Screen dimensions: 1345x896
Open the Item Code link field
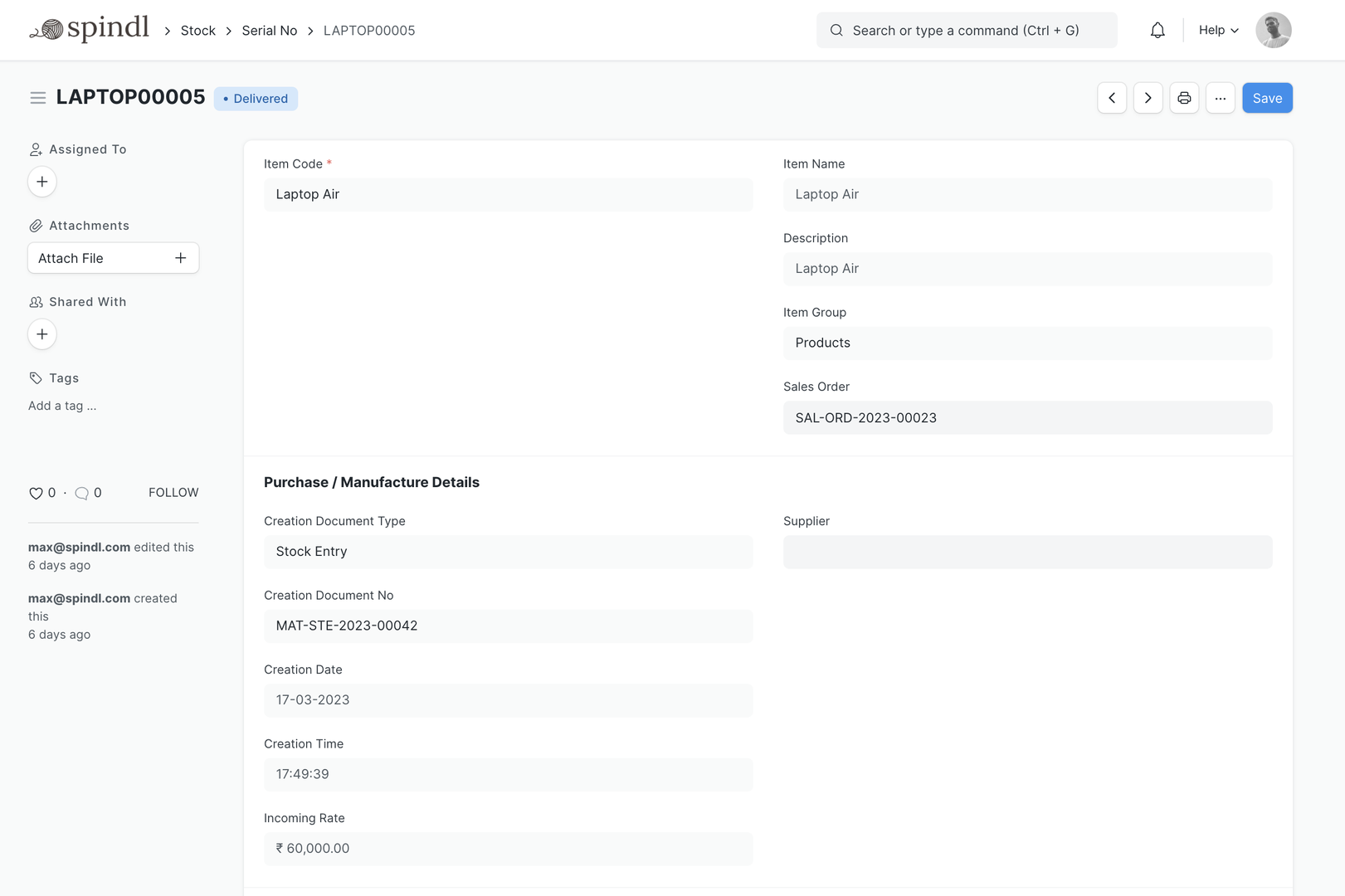508,194
